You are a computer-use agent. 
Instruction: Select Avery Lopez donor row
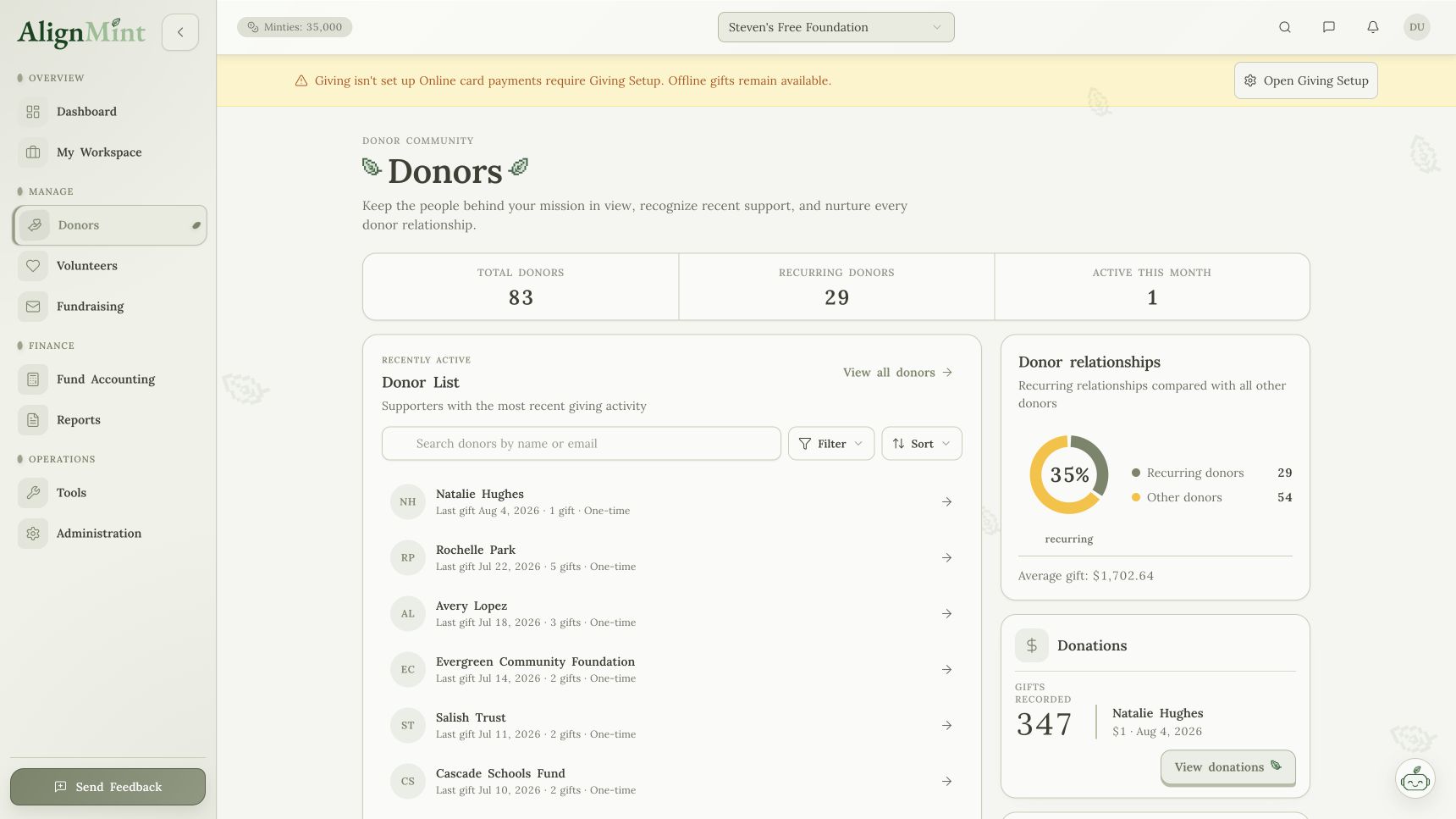point(672,614)
